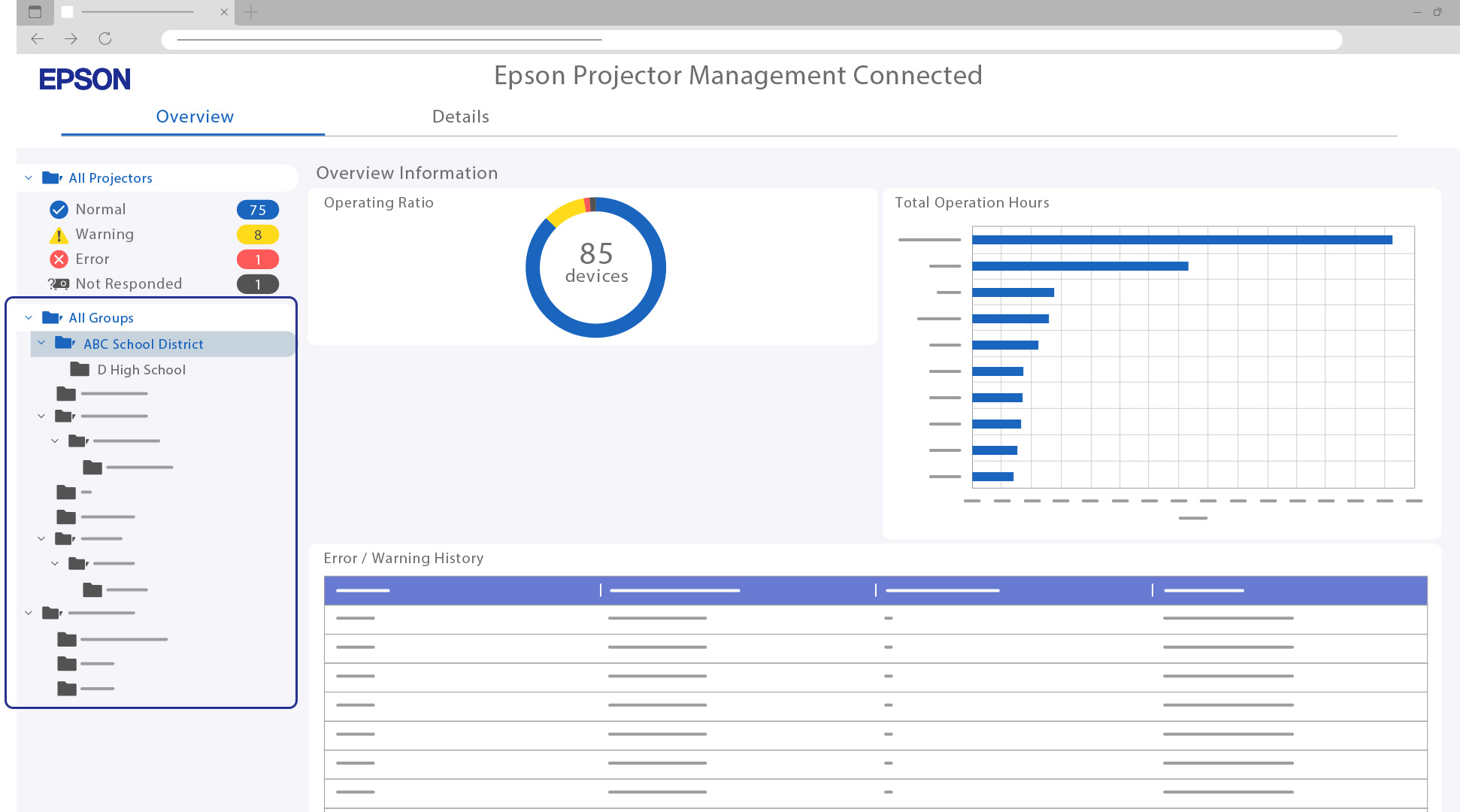Click the yellow 8 Warning count badge
1460x812 pixels.
click(x=258, y=235)
